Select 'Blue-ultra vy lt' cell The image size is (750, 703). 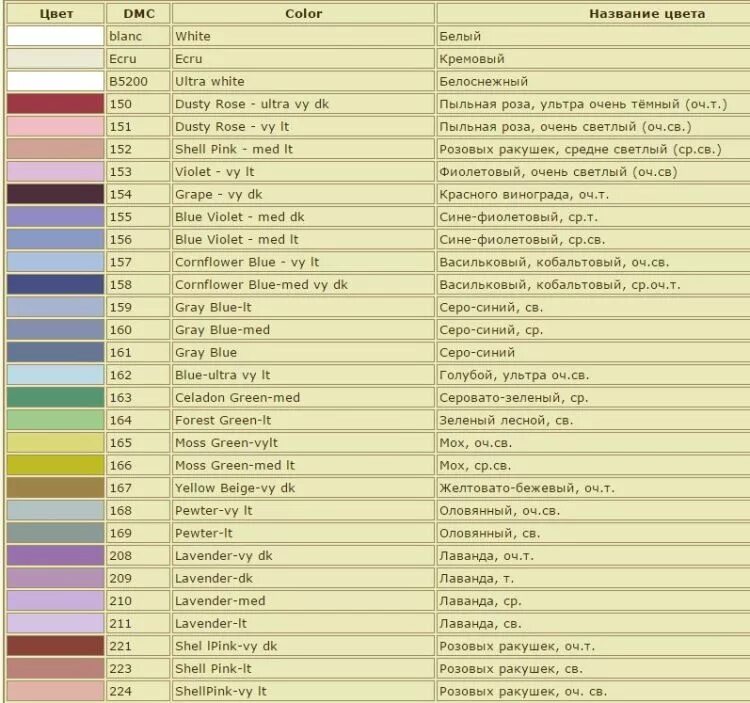coord(303,375)
